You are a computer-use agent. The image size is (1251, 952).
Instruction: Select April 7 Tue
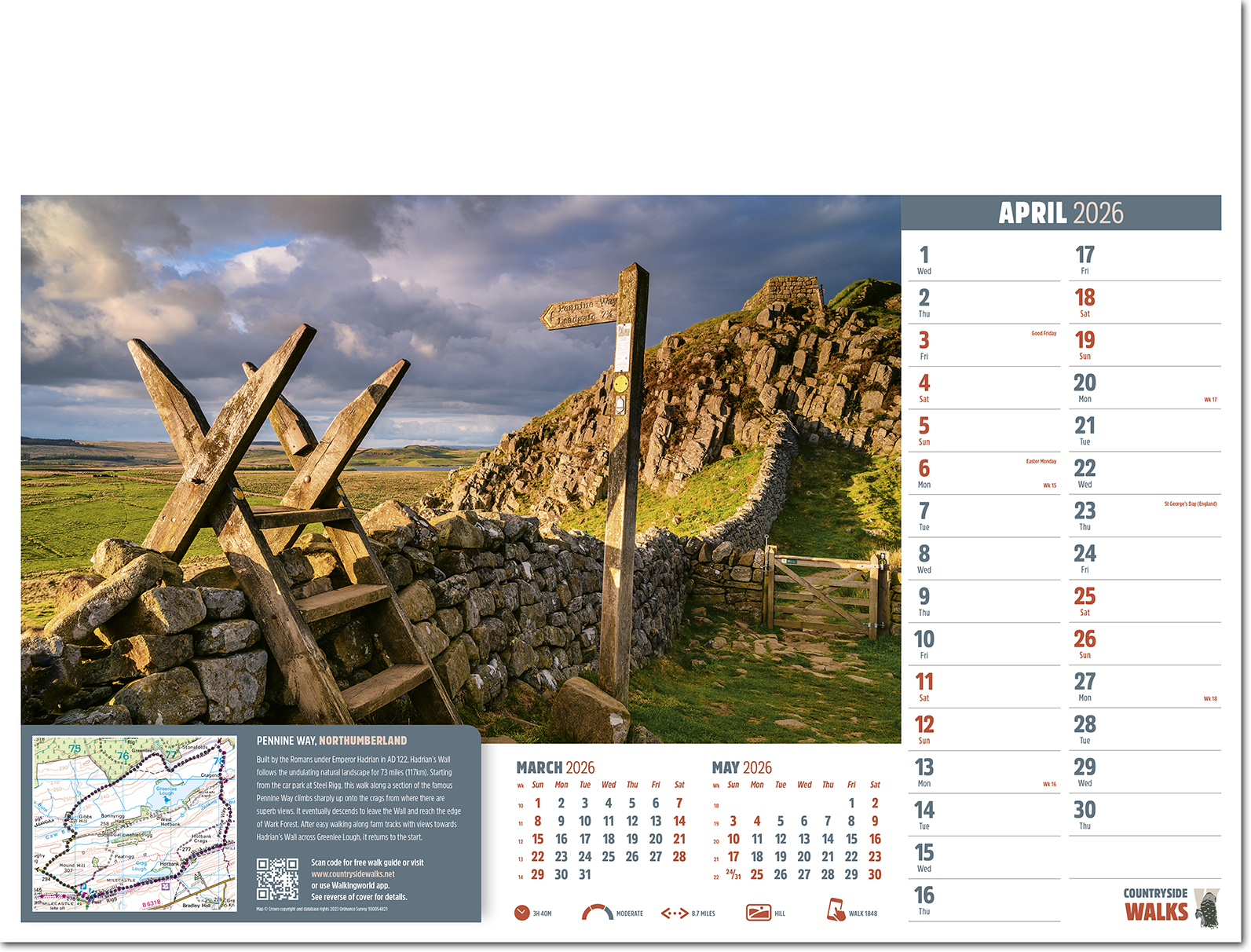point(924,516)
